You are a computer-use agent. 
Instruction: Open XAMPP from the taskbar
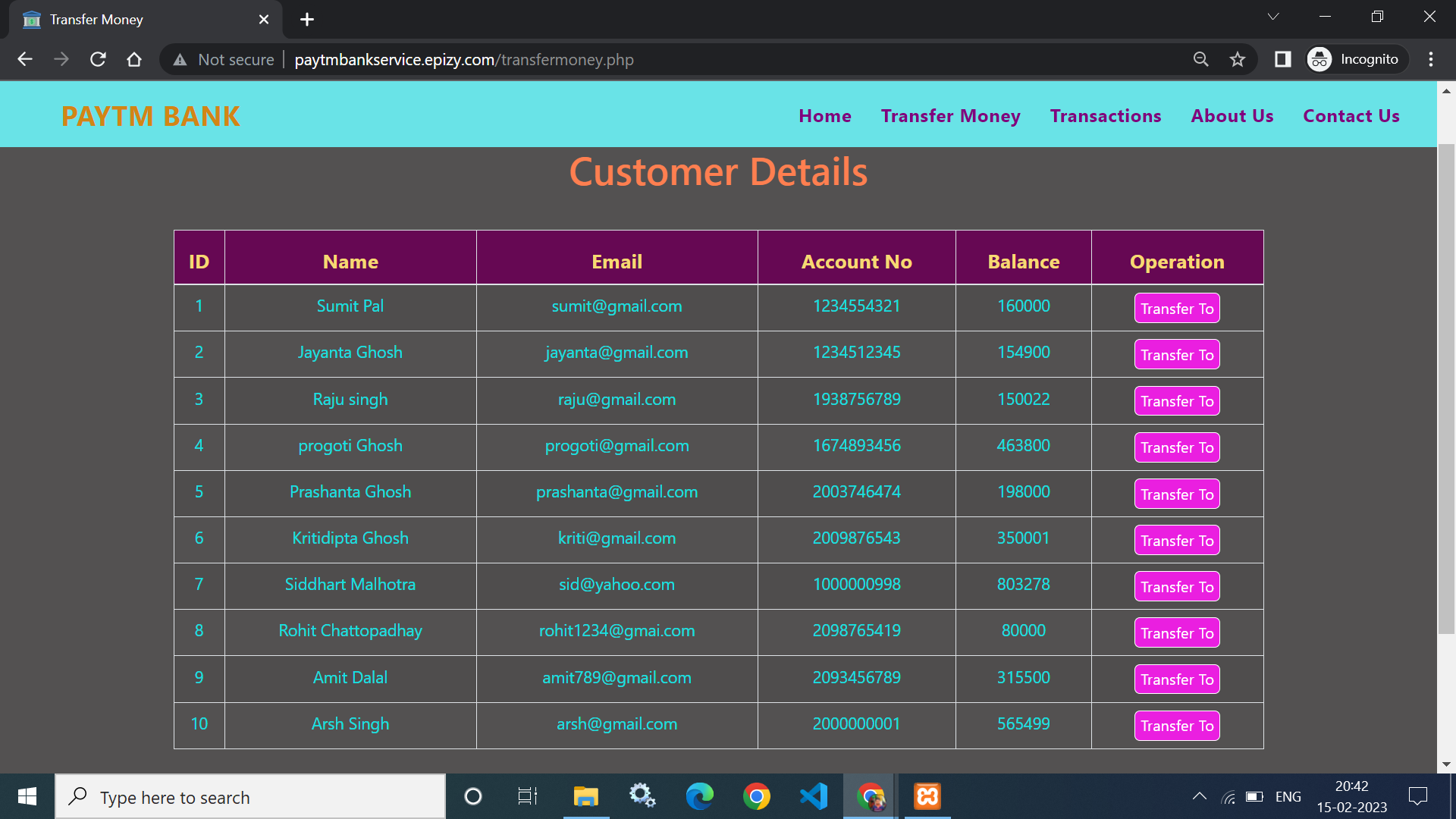coord(927,796)
